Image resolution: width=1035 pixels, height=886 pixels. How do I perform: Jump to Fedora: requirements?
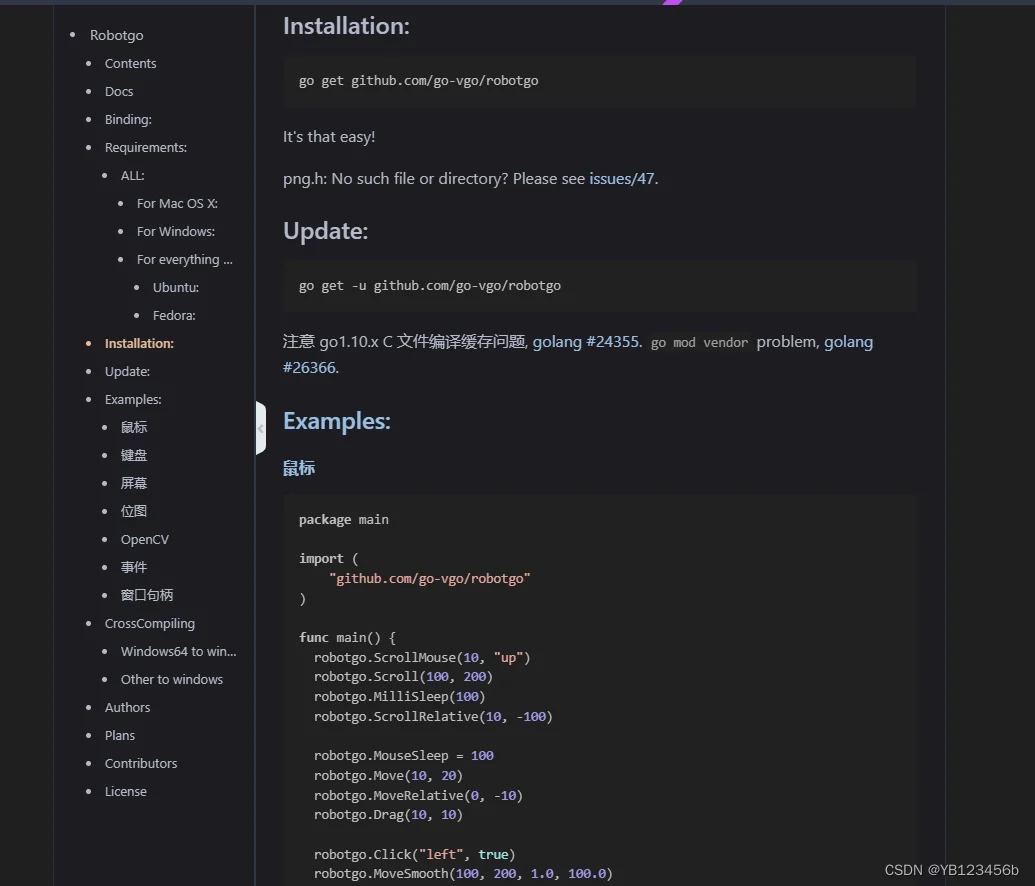pyautogui.click(x=174, y=316)
